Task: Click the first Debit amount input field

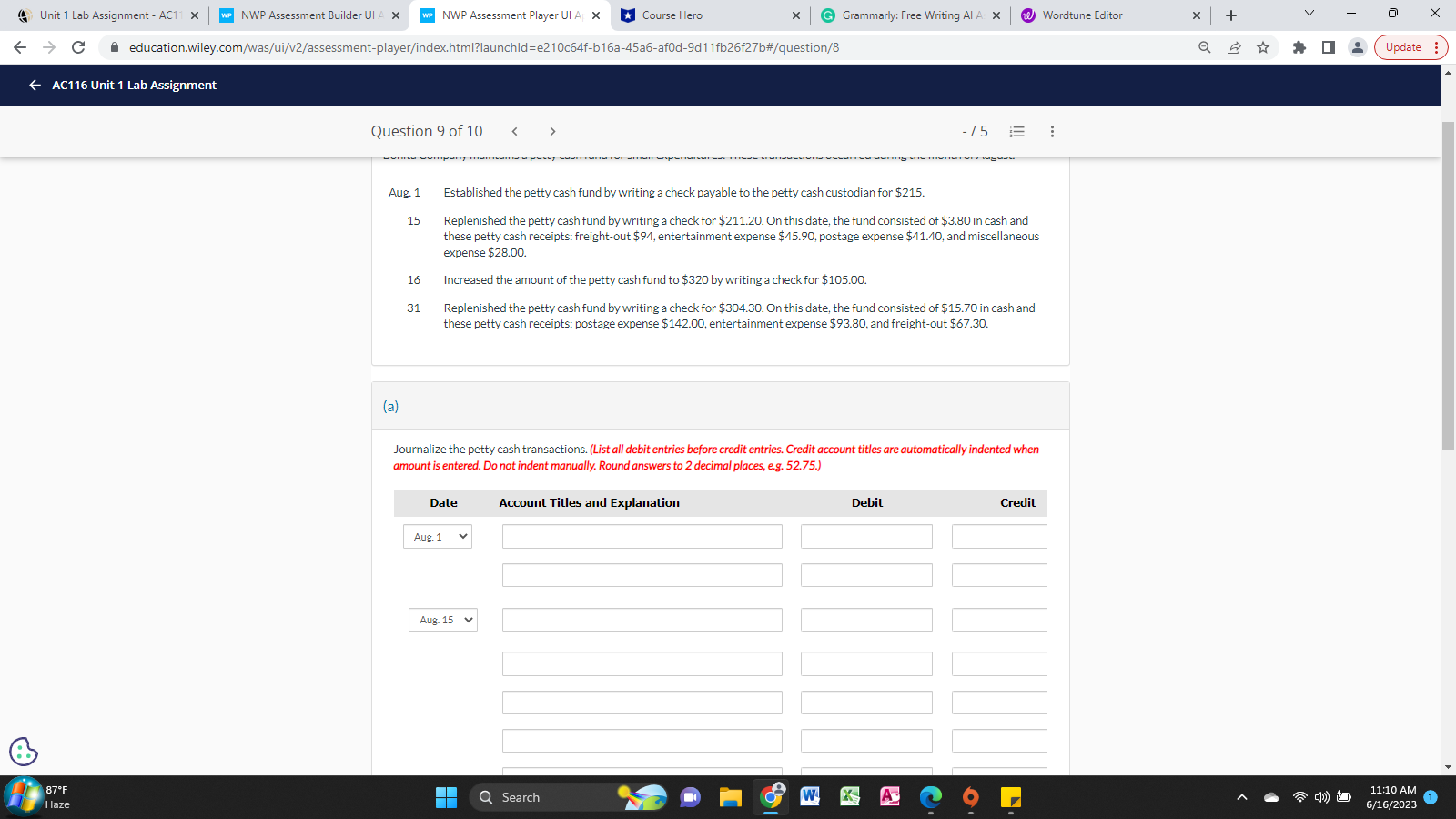Action: (x=865, y=536)
